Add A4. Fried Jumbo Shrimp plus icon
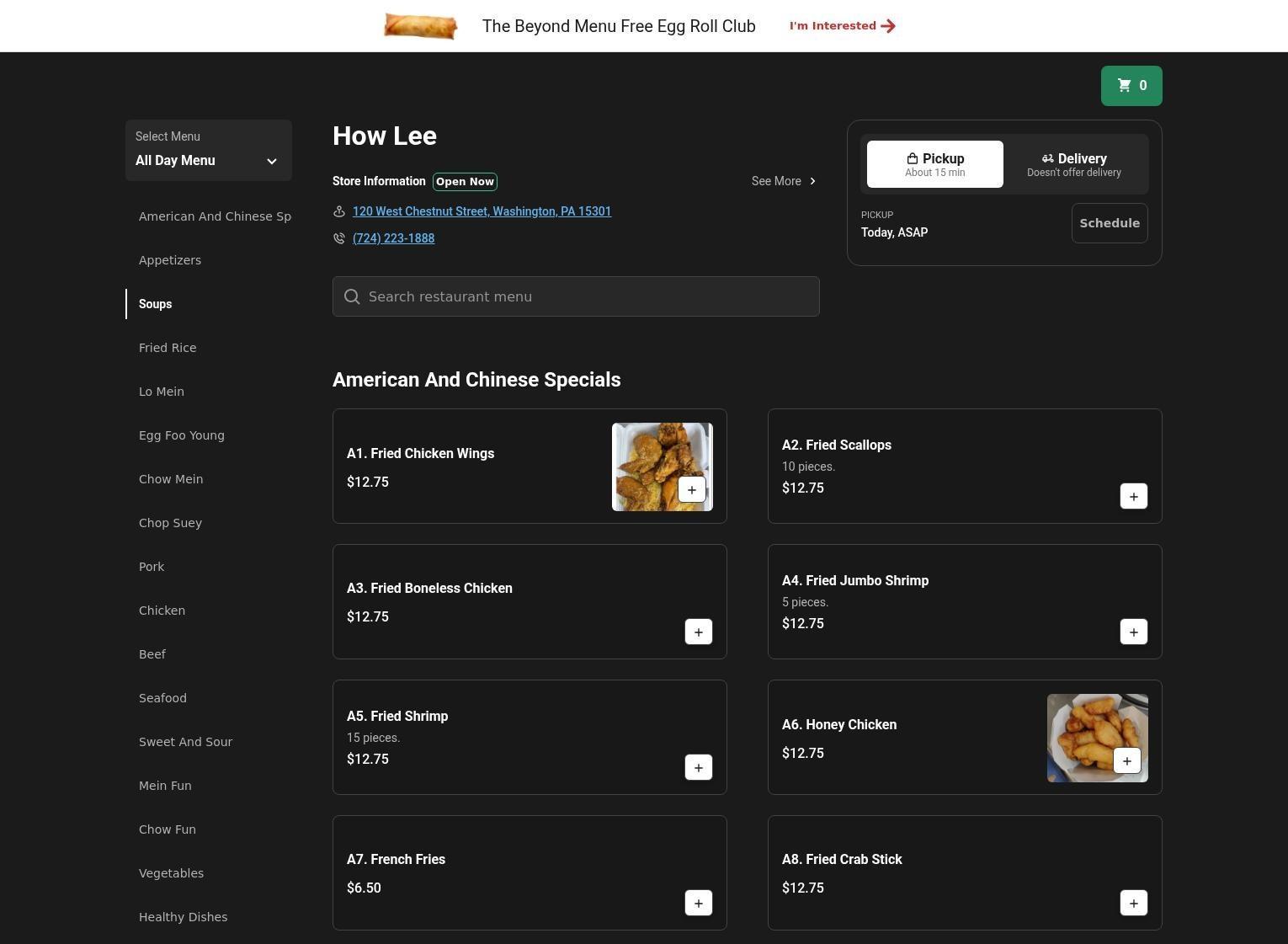1288x944 pixels. [1133, 632]
